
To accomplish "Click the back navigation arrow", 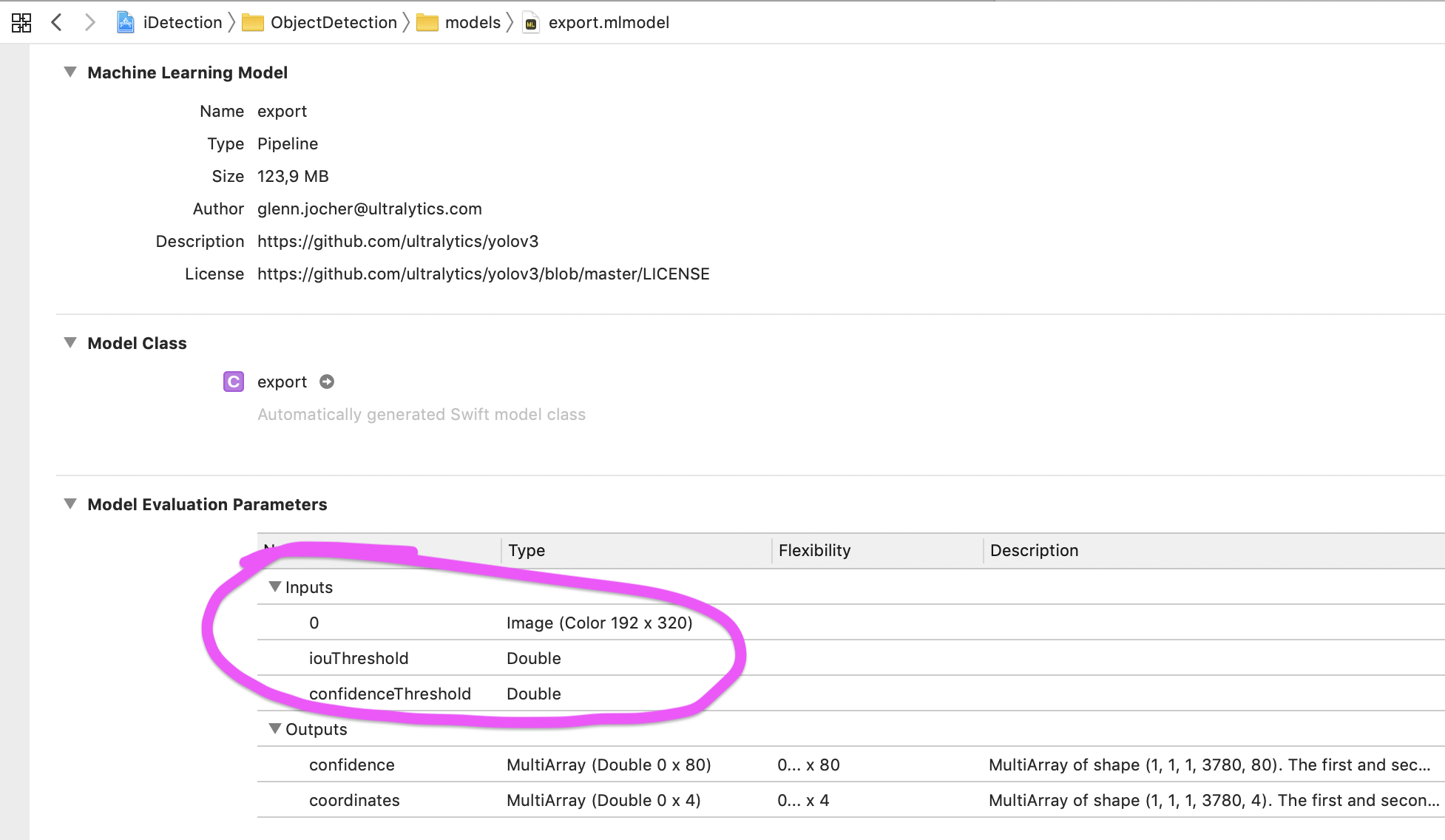I will point(57,22).
